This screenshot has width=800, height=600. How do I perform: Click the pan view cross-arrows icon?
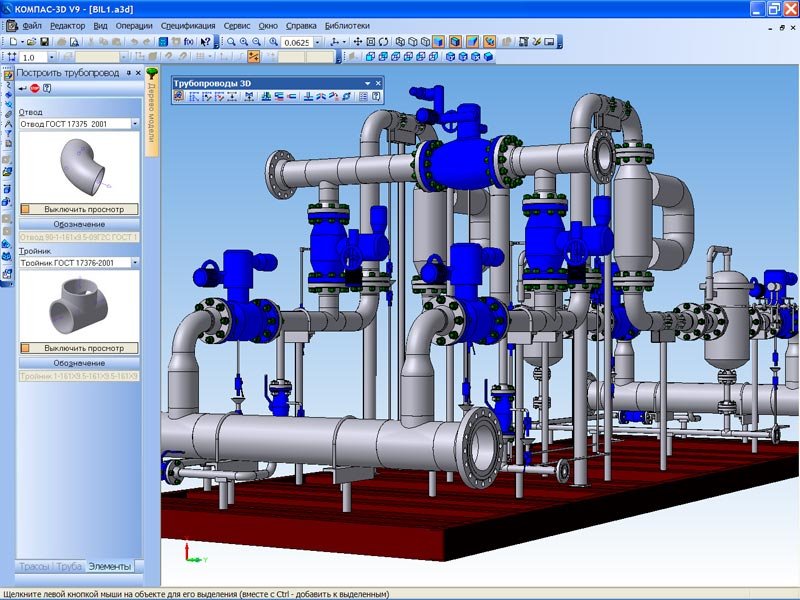357,42
